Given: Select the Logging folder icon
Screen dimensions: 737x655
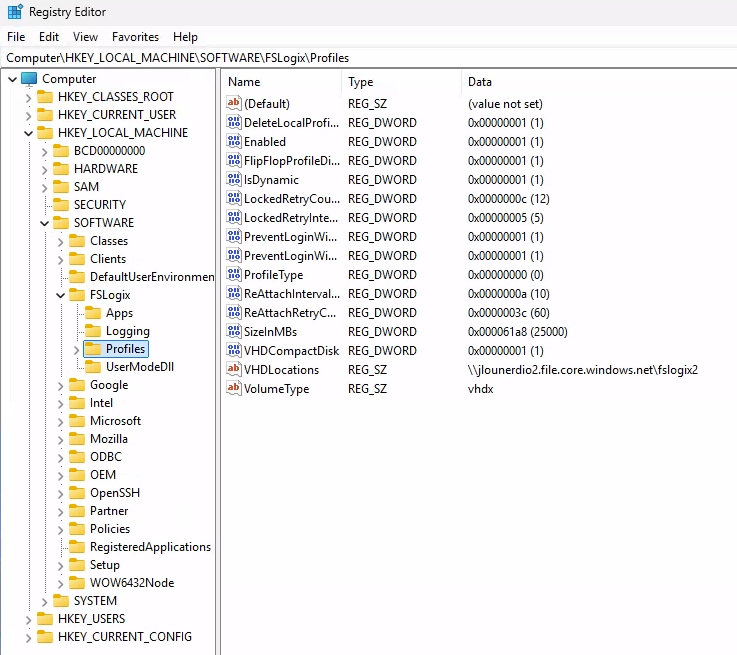Looking at the screenshot, I should pos(93,331).
